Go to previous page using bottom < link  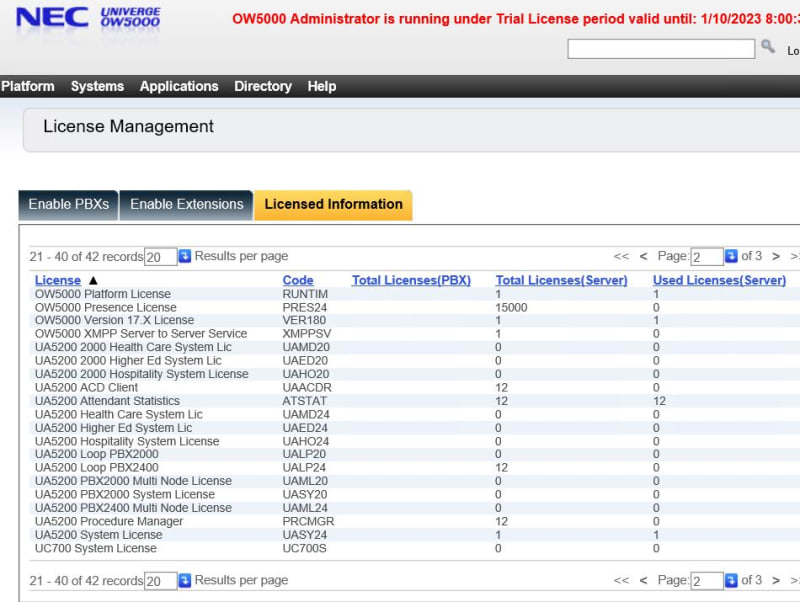pyautogui.click(x=643, y=581)
